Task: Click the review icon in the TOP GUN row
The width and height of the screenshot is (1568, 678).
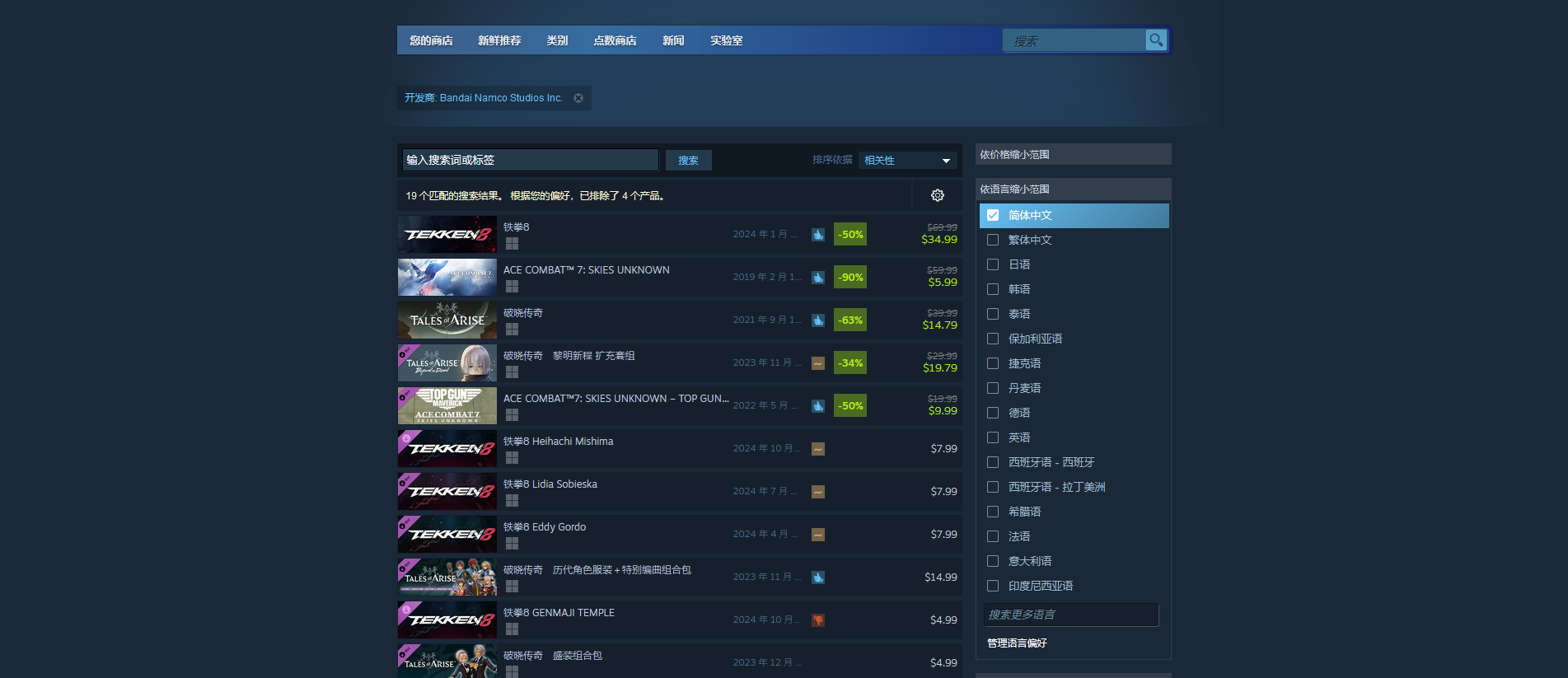Action: click(x=818, y=406)
